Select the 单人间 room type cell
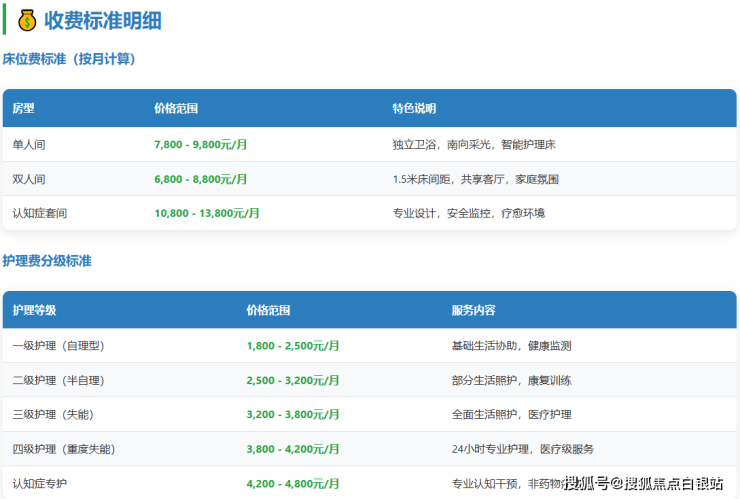 click(x=29, y=145)
